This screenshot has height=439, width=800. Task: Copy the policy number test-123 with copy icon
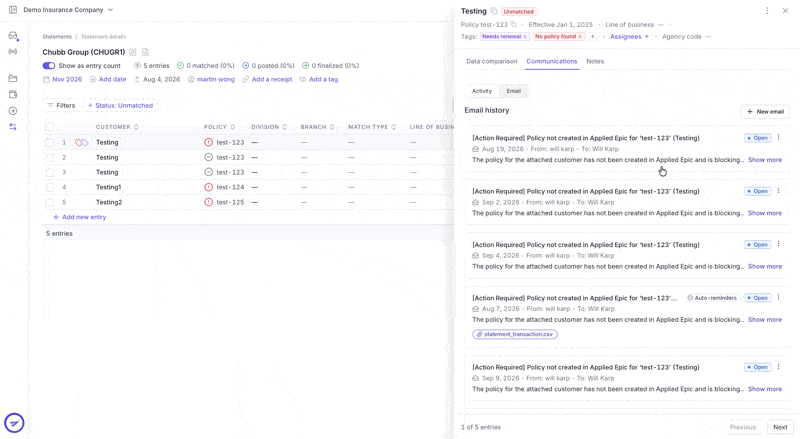(513, 25)
